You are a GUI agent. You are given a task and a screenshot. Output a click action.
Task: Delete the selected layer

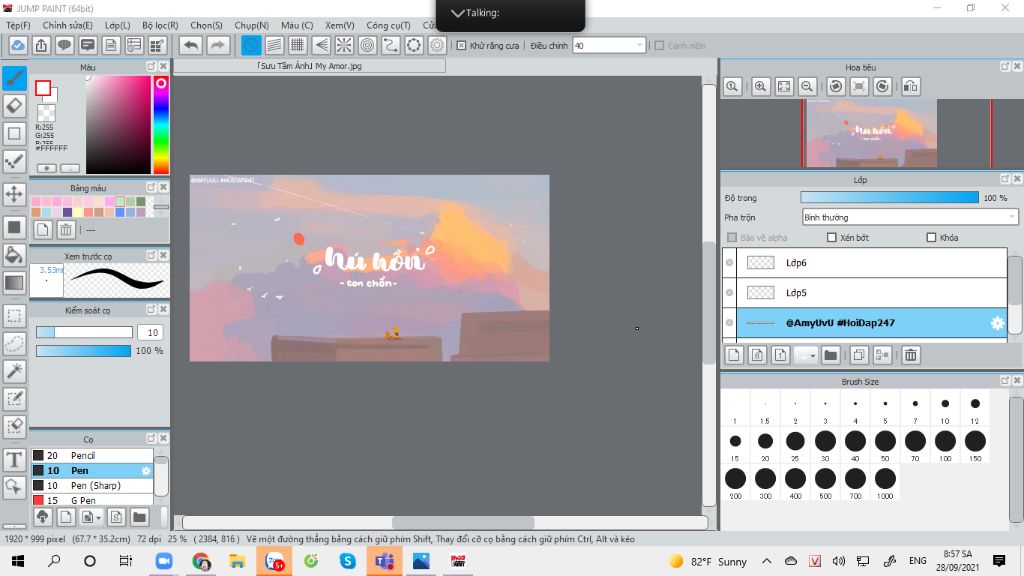pos(910,355)
